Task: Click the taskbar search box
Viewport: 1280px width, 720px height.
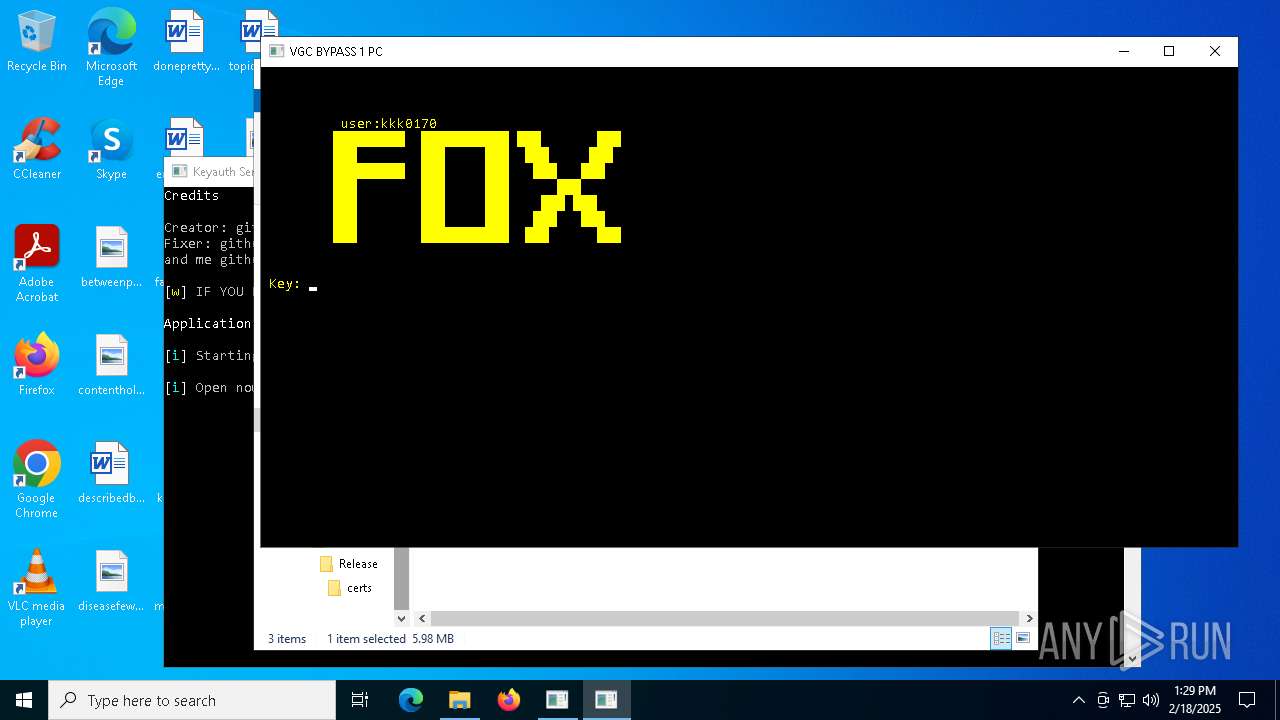Action: coord(192,700)
